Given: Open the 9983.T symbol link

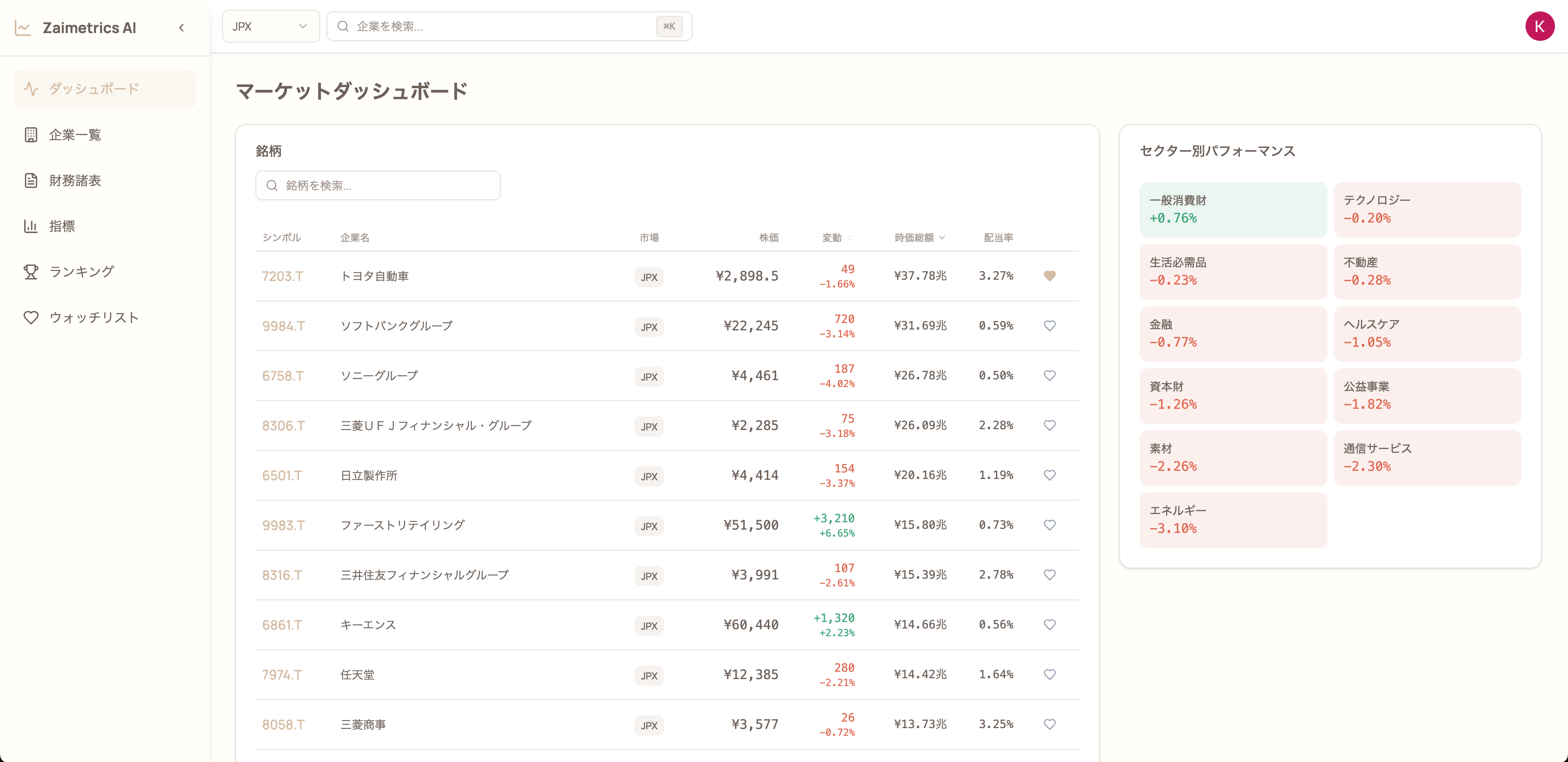Looking at the screenshot, I should 283,525.
